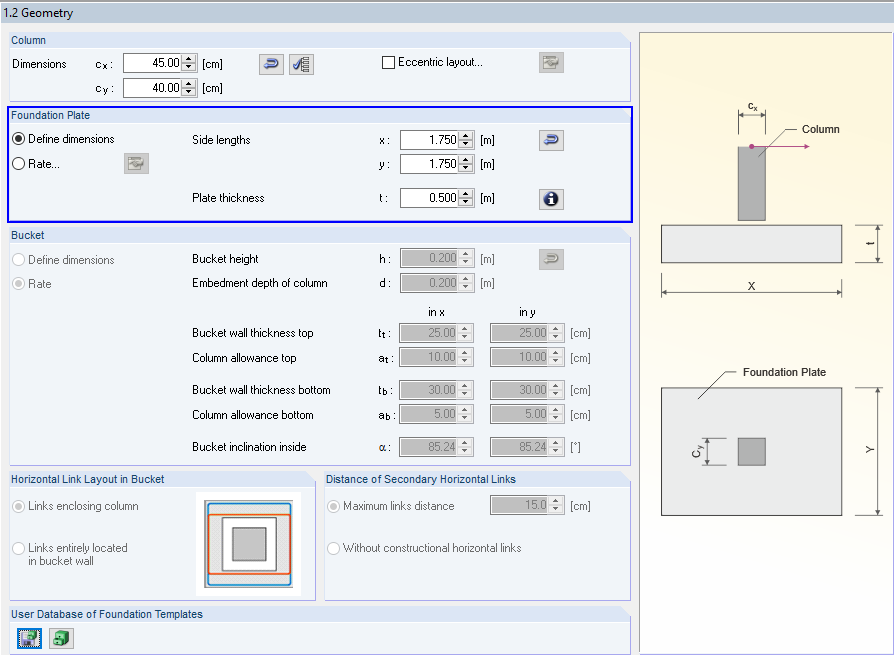Select Without constructional horizontal links
Screen dimensions: 894x655
click(334, 548)
